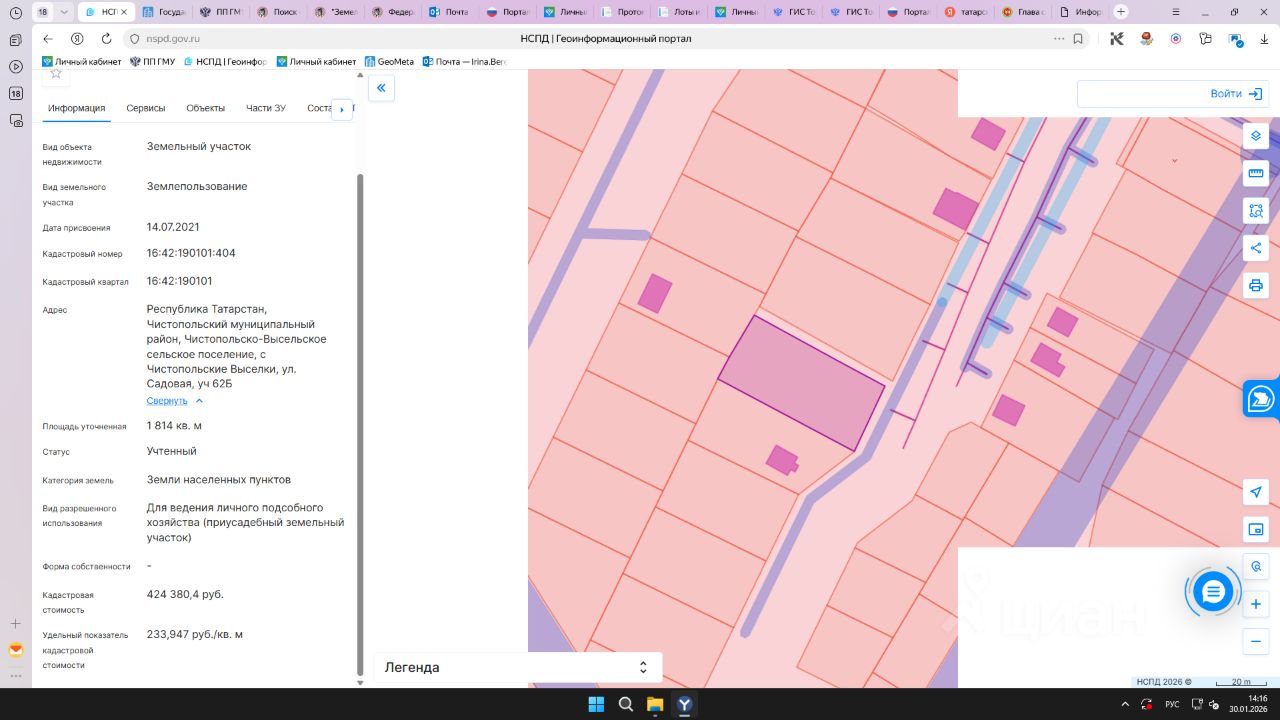Open the round chat assistant button
Viewport: 1280px width, 720px height.
(1213, 592)
